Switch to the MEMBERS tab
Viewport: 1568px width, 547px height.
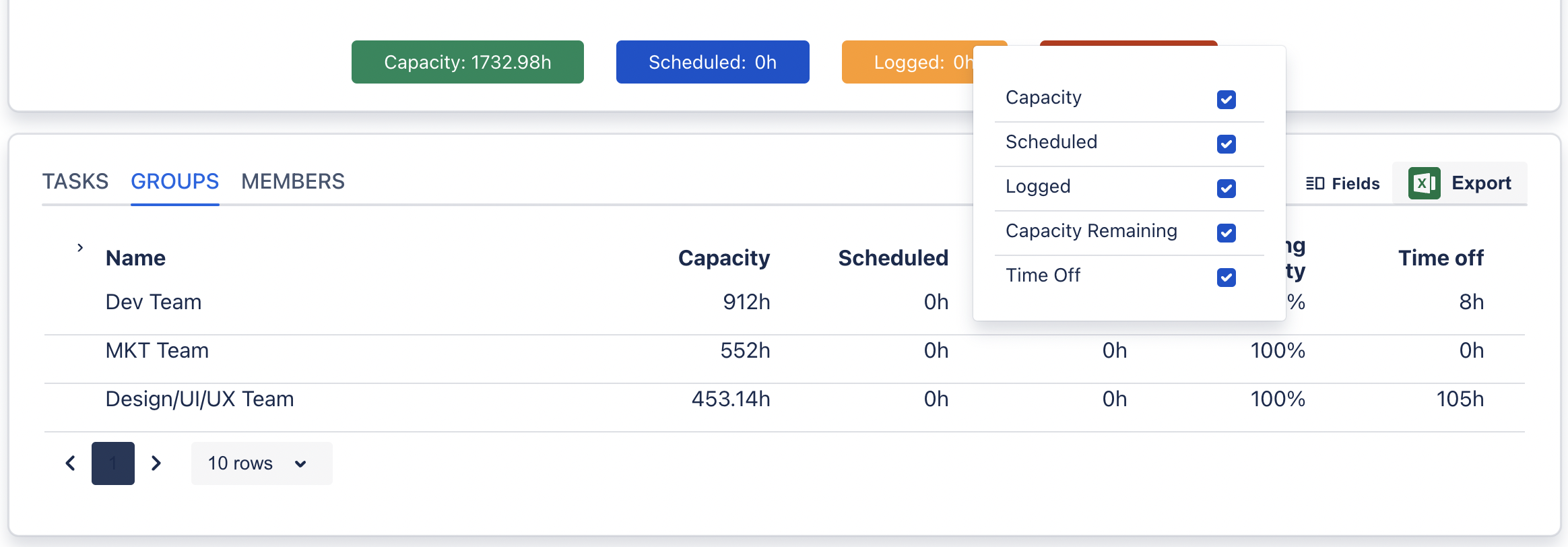tap(293, 182)
